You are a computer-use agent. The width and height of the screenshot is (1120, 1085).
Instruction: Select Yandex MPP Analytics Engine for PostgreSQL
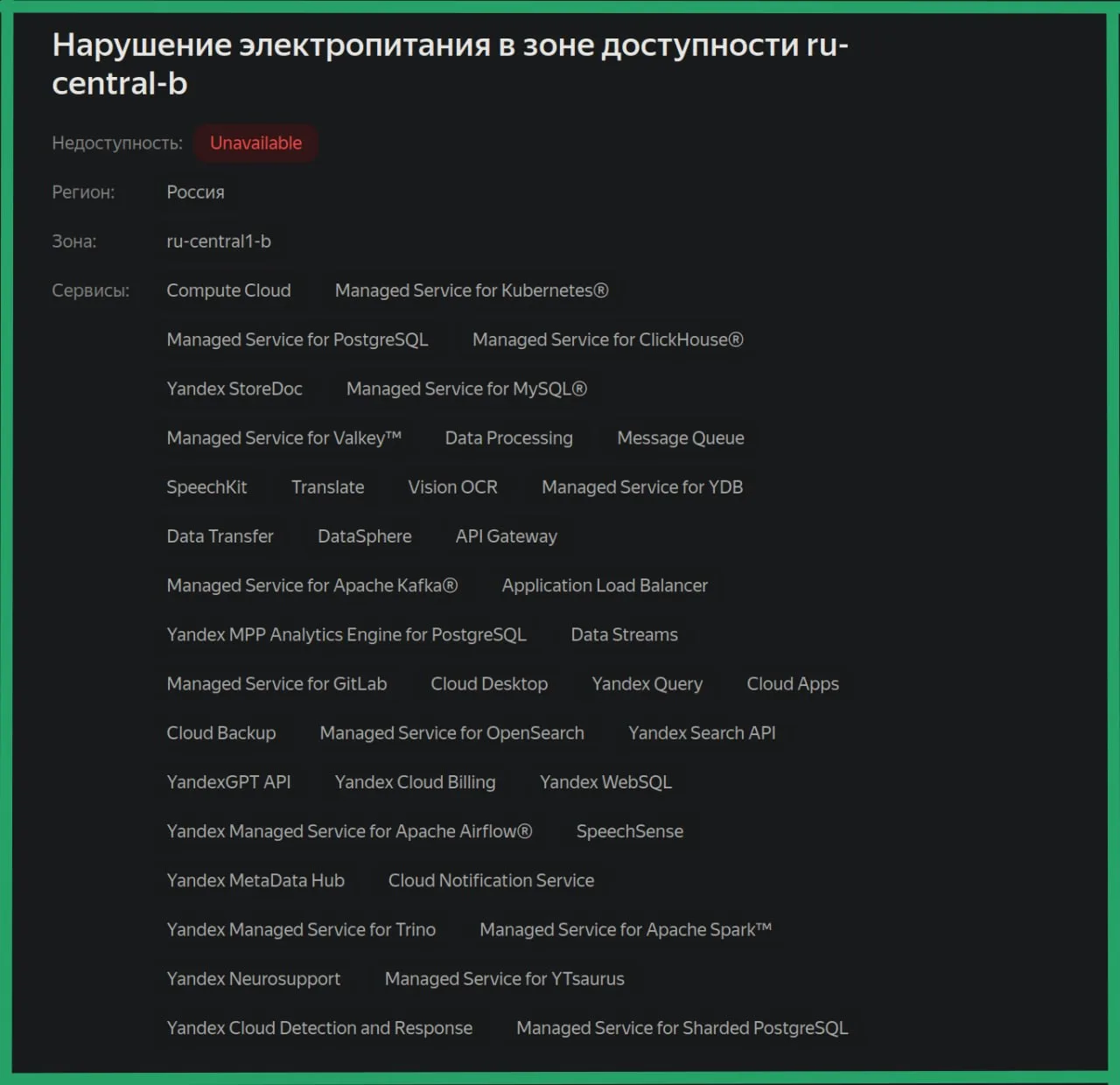point(346,634)
